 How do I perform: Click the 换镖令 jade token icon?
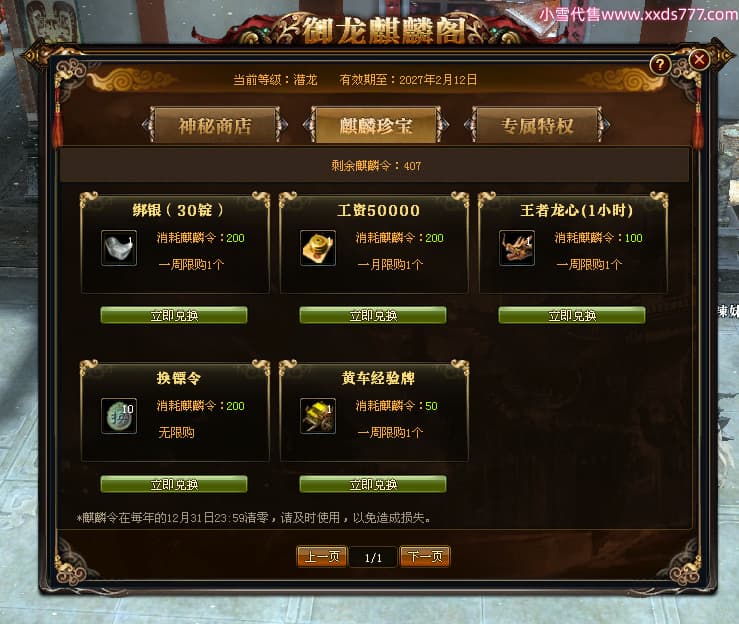click(x=119, y=416)
